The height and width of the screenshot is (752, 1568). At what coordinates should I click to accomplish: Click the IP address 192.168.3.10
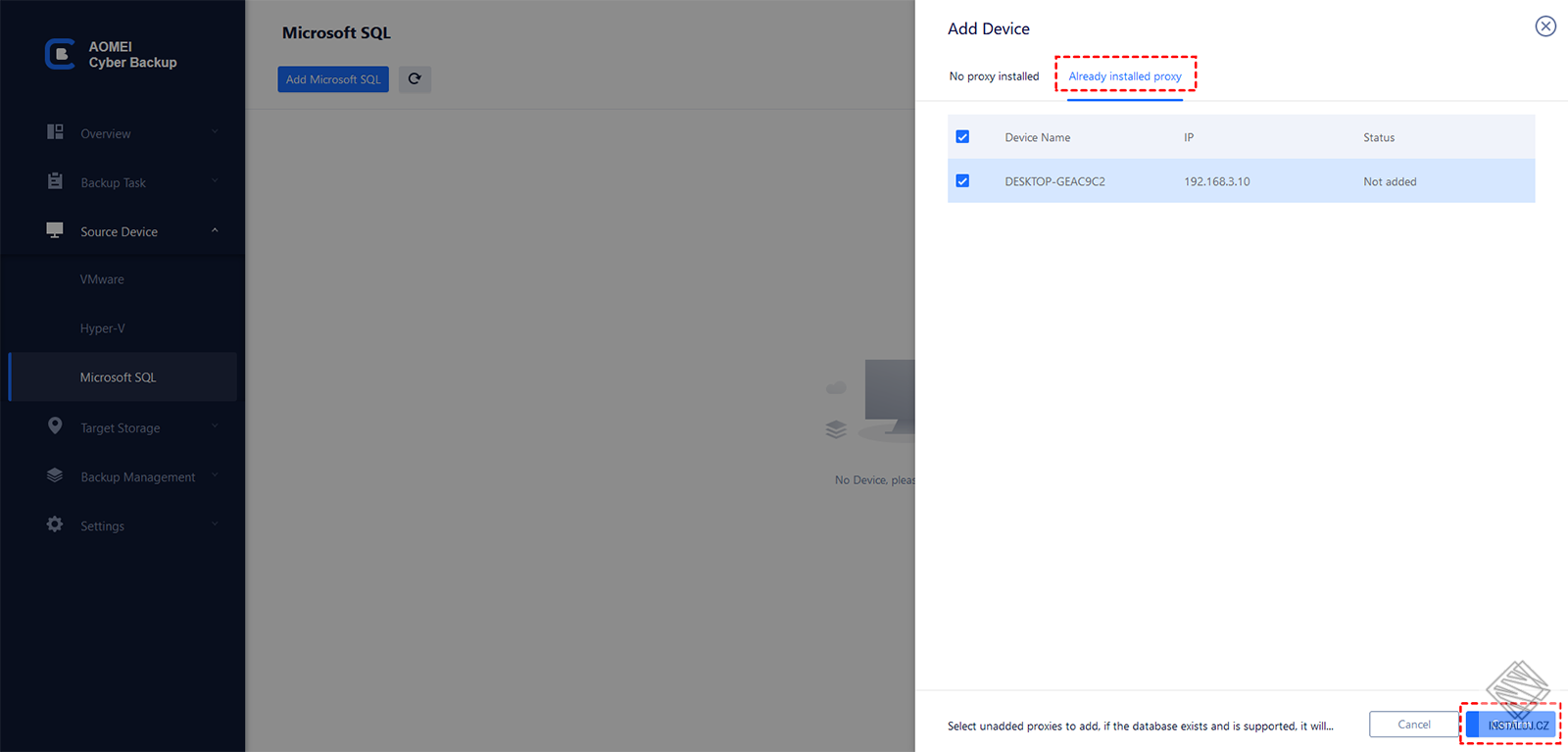pyautogui.click(x=1217, y=181)
